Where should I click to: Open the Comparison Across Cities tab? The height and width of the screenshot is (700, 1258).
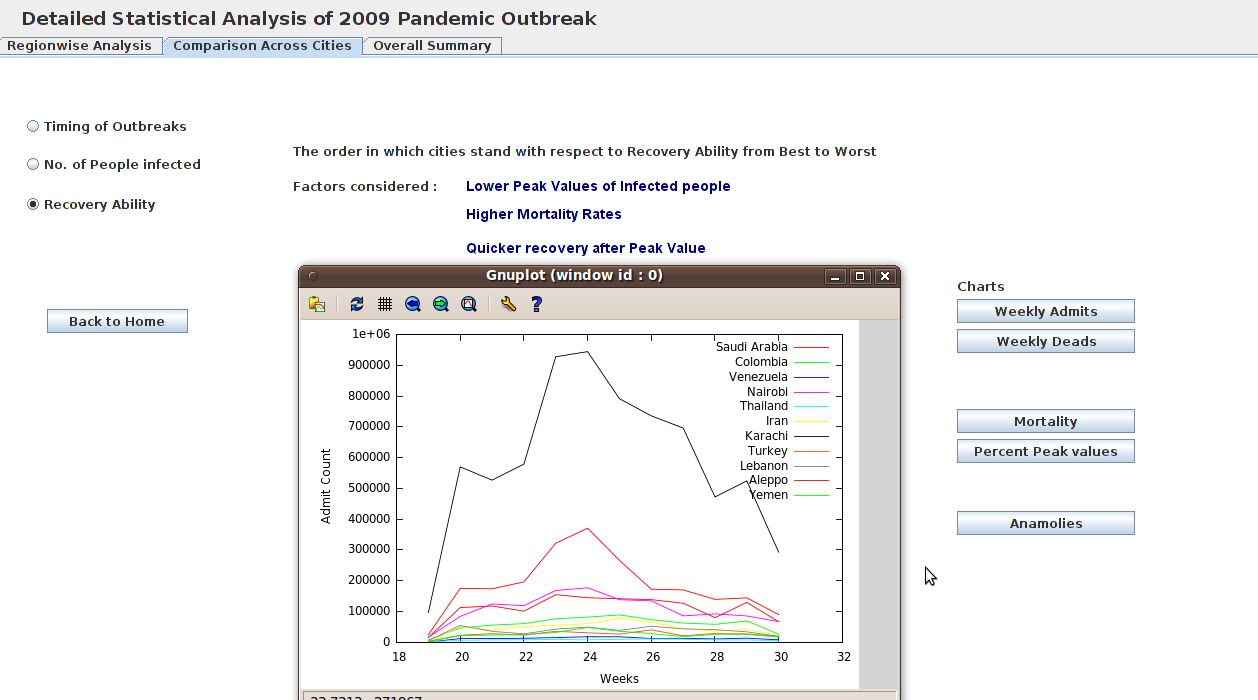(262, 46)
